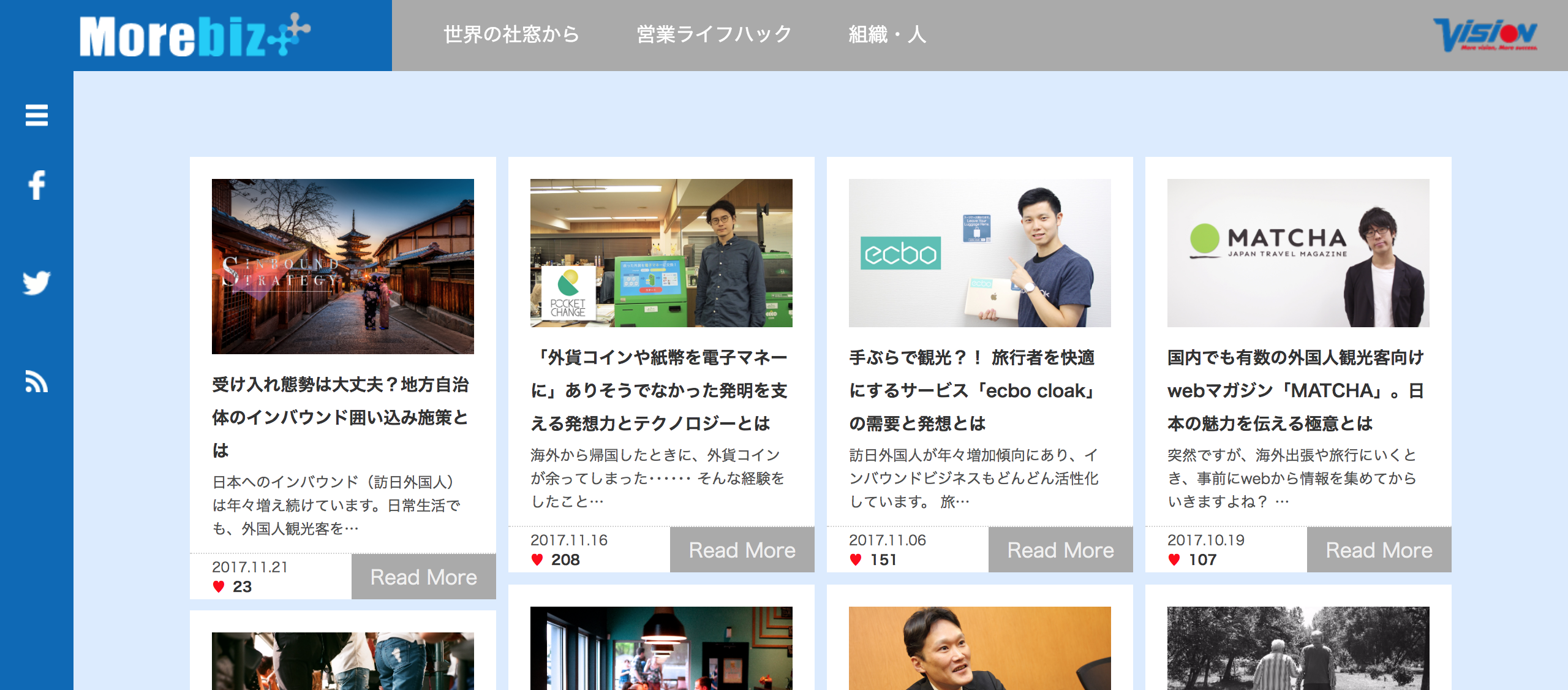Click the heart icon showing 208 likes
Viewport: 1568px width, 690px height.
coord(538,560)
